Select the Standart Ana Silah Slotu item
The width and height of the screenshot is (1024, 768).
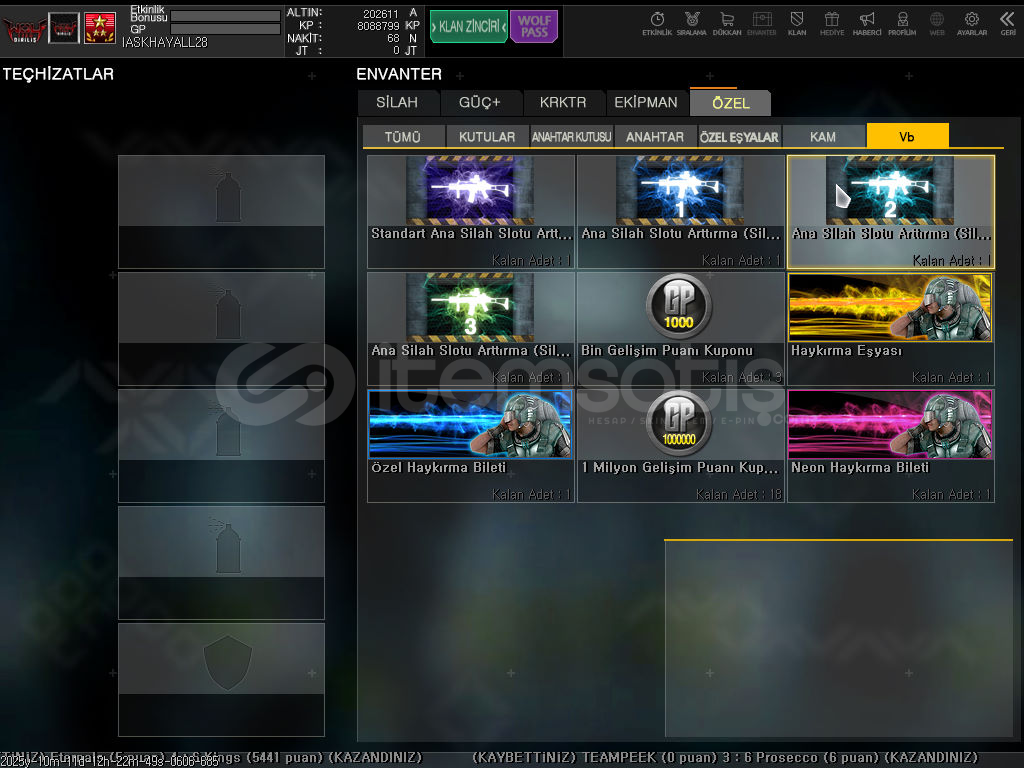pyautogui.click(x=471, y=211)
